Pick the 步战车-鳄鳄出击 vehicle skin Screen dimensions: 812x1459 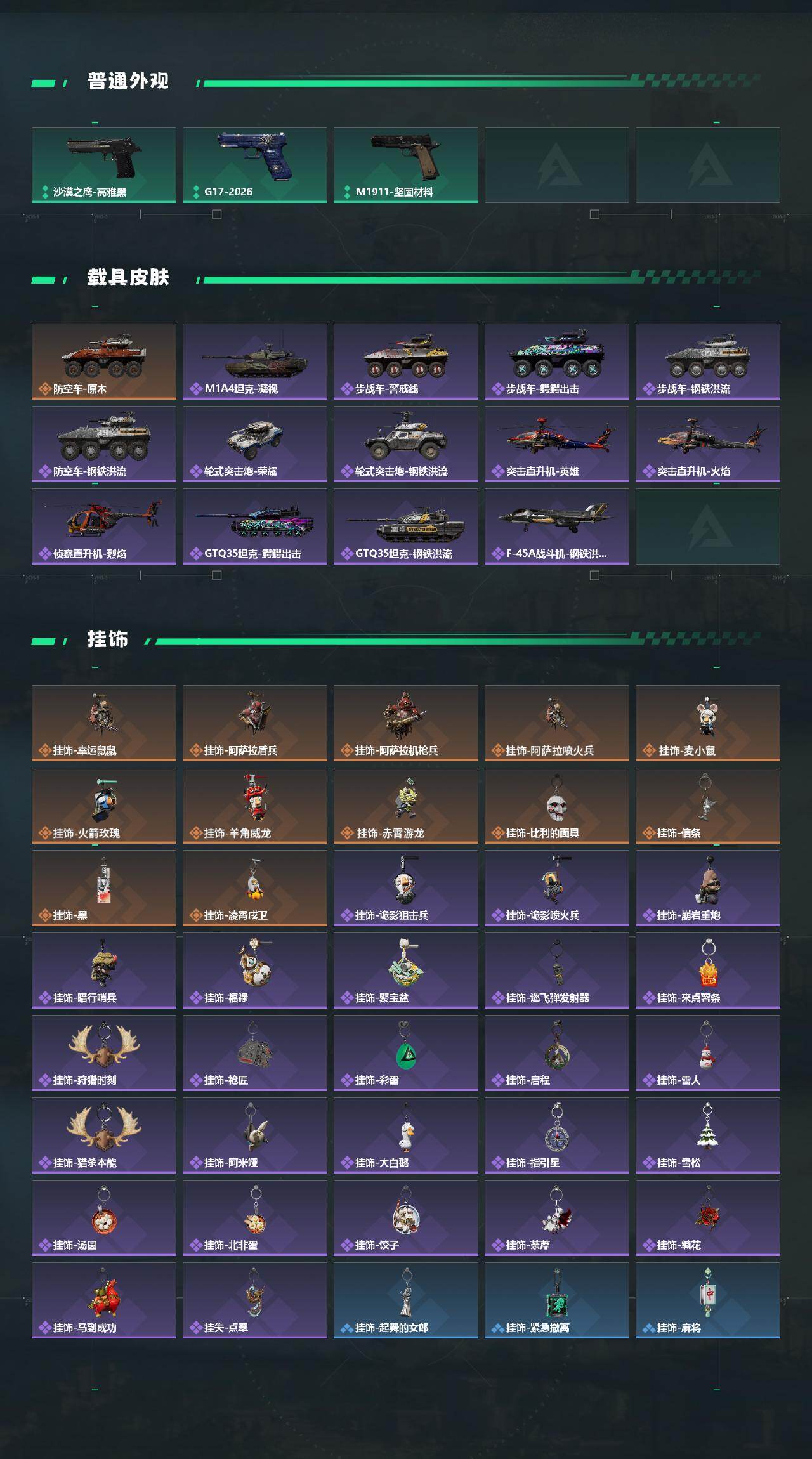click(x=557, y=362)
